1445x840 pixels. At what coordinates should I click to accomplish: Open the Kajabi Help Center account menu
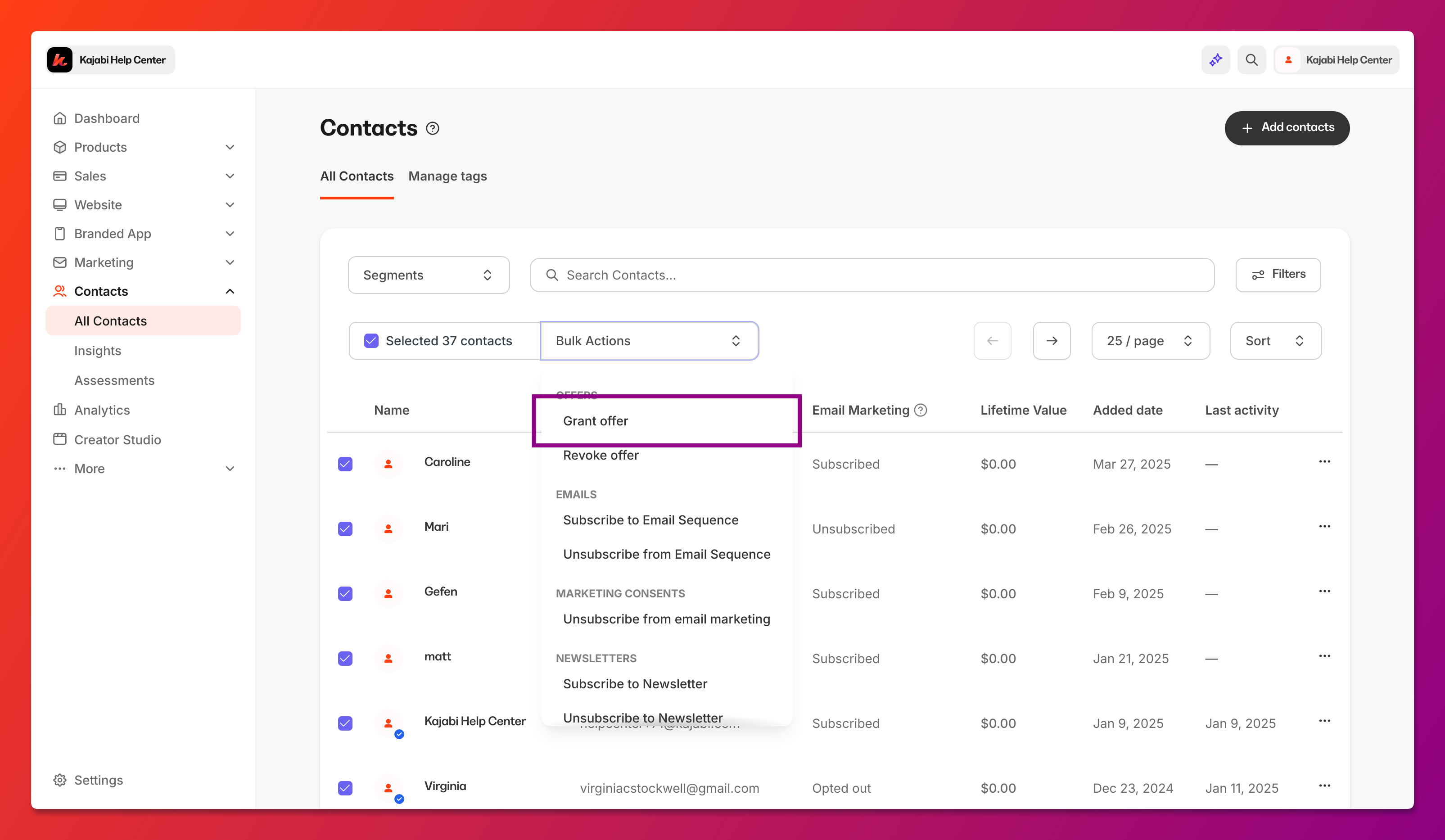(x=1337, y=59)
